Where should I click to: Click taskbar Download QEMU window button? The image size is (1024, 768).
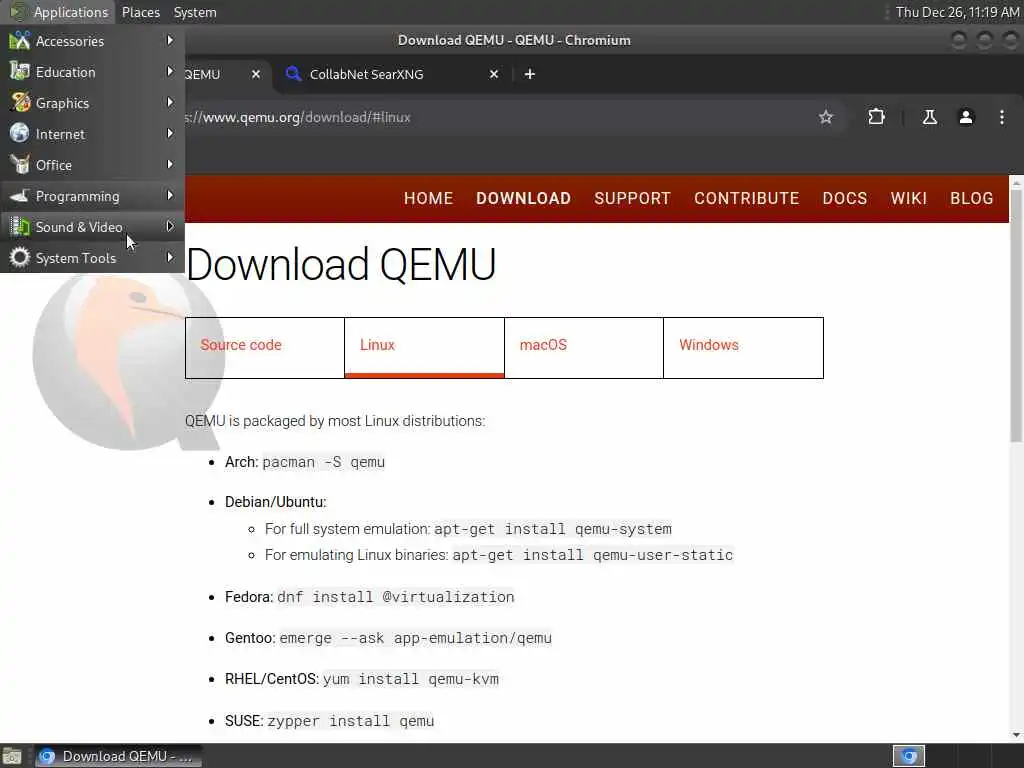click(118, 756)
